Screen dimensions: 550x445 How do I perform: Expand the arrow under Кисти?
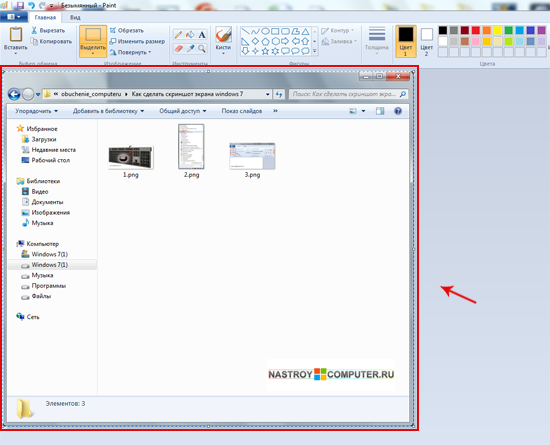tap(223, 54)
